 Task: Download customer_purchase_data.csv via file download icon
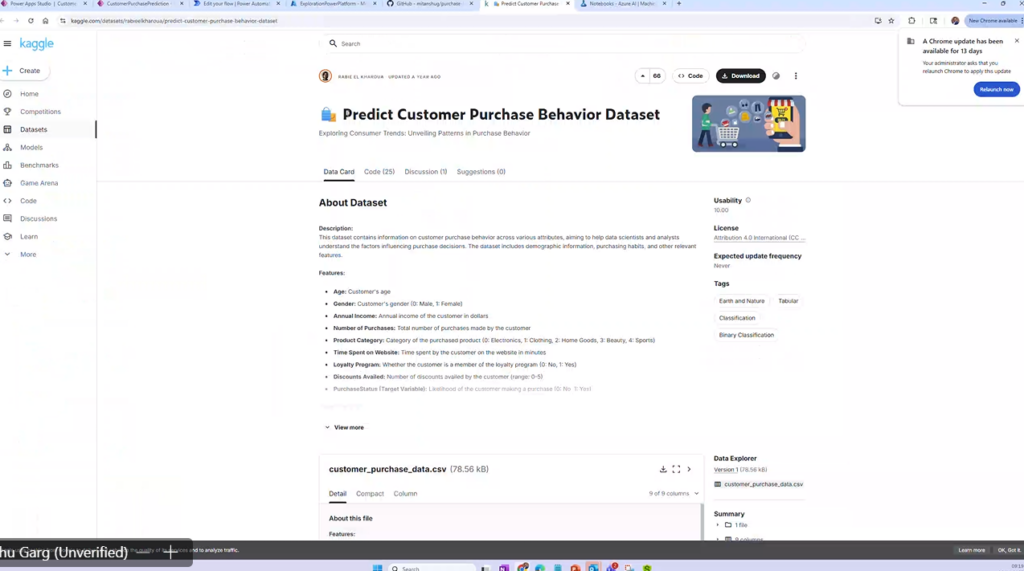663,469
